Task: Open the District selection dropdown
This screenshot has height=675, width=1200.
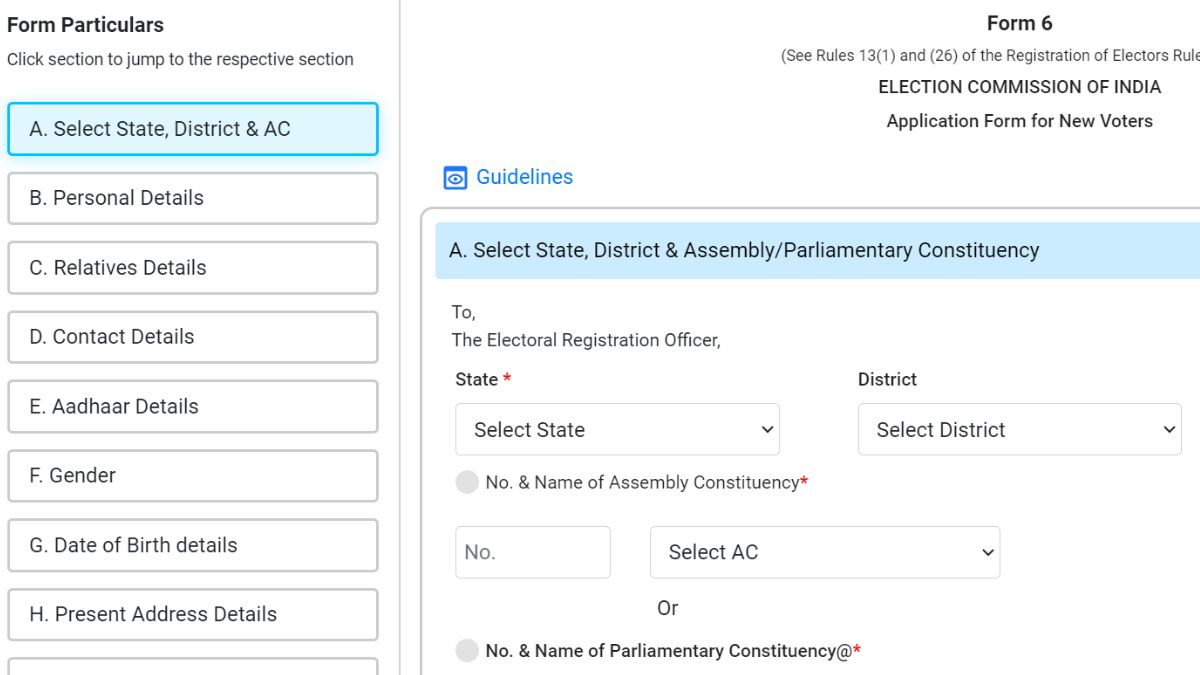Action: pos(1019,429)
